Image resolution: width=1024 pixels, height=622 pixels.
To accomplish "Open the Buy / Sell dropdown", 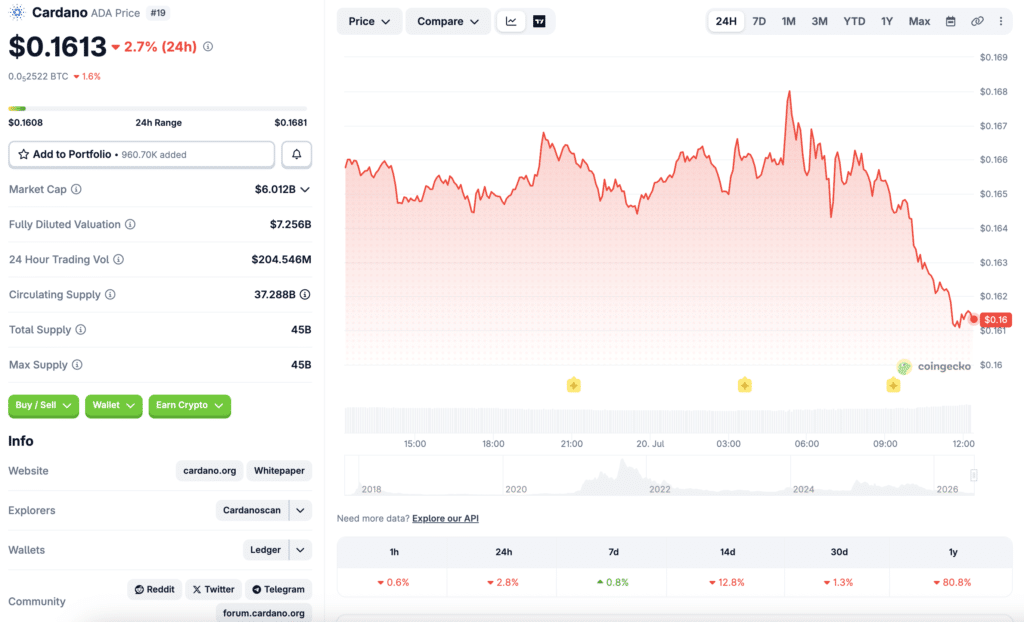I will click(43, 406).
